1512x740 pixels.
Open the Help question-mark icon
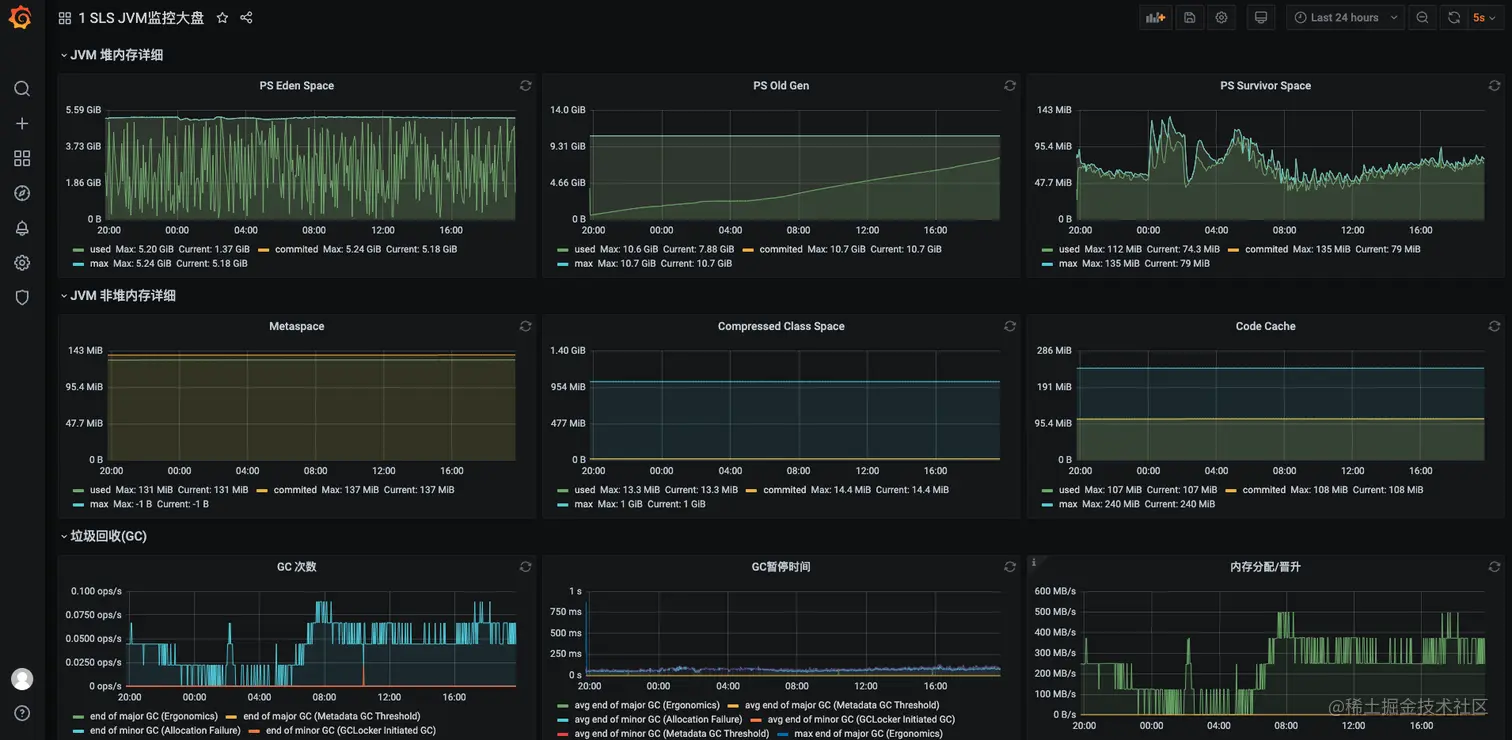[x=22, y=713]
